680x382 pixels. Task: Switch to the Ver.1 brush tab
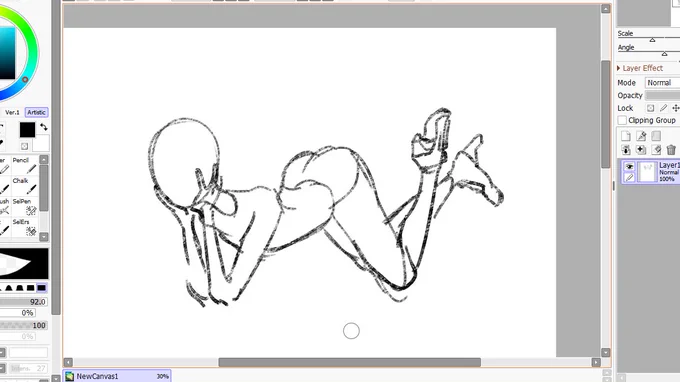coord(12,112)
